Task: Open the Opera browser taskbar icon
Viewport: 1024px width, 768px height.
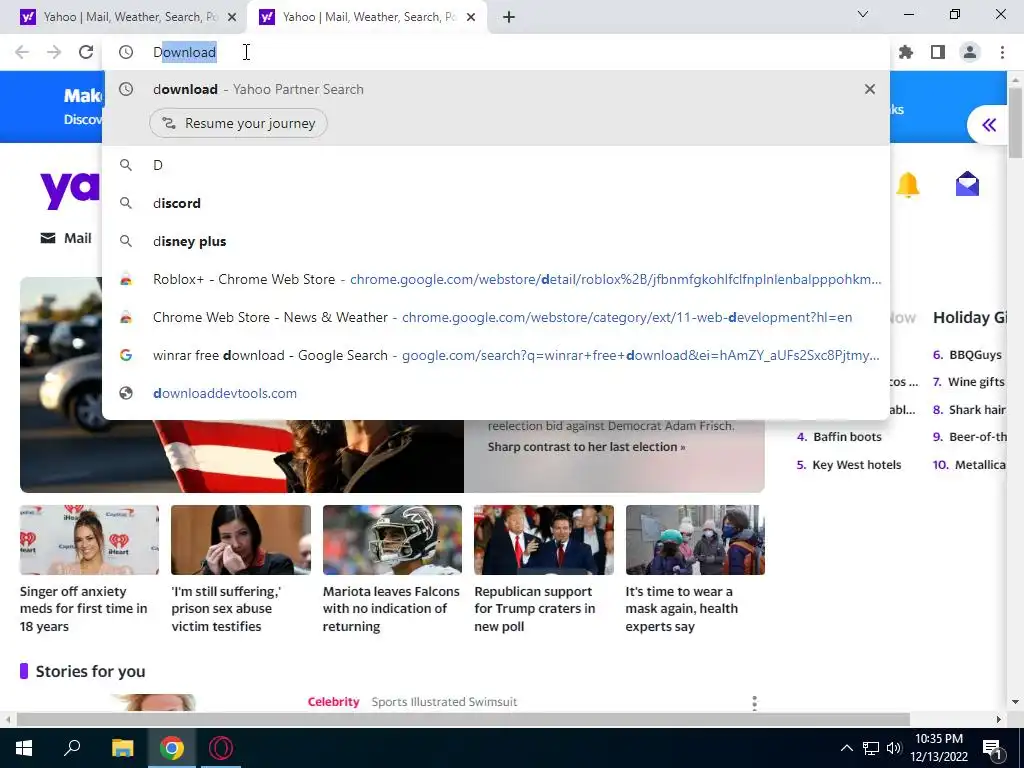Action: click(221, 748)
